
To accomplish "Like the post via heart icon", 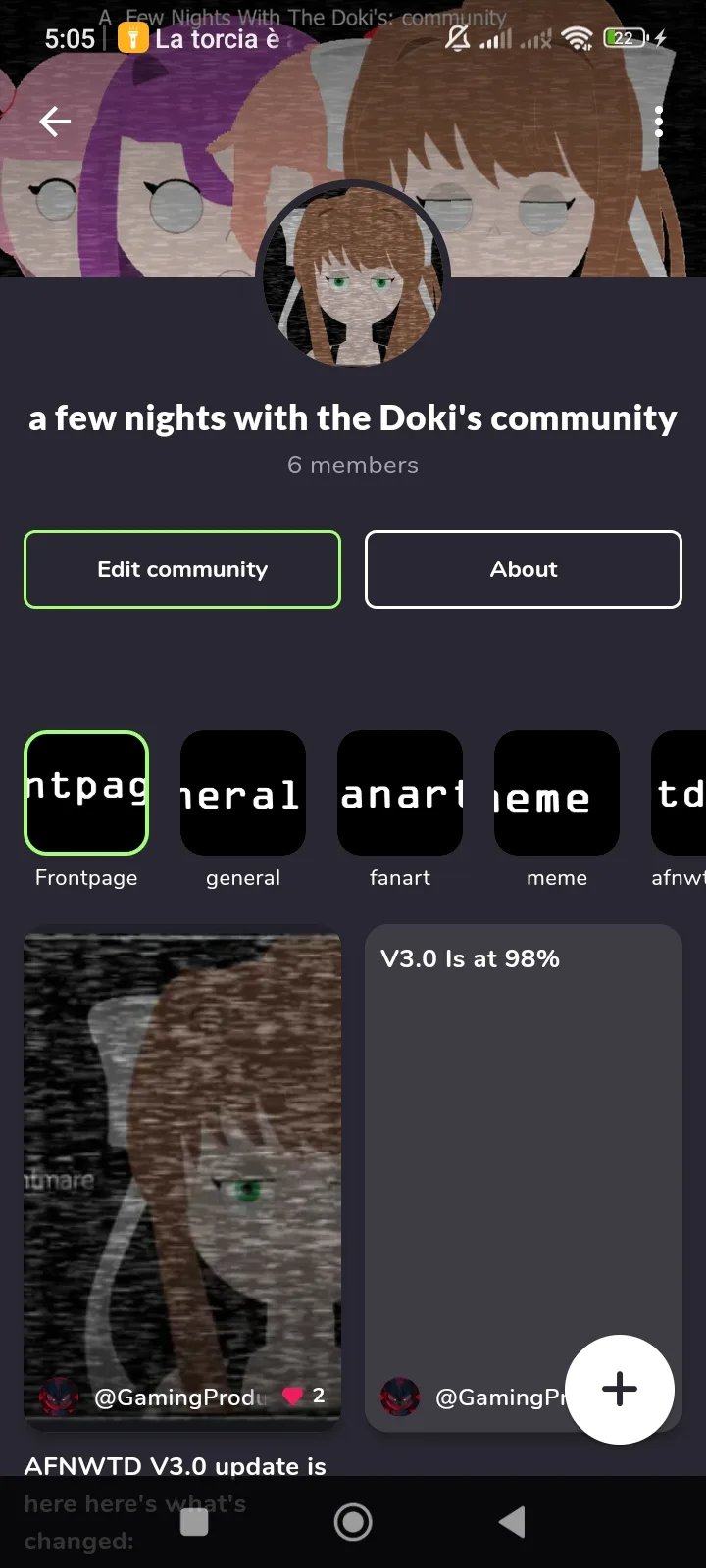I will (292, 1396).
